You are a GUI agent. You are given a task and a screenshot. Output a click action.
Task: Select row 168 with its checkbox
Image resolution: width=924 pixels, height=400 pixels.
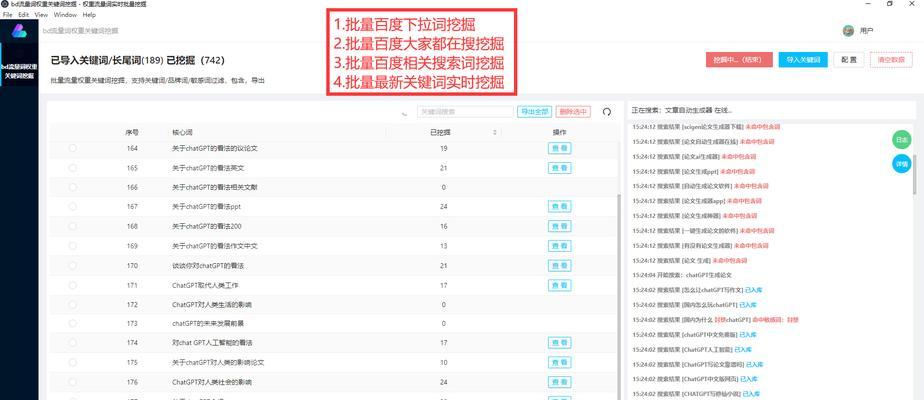[72, 226]
